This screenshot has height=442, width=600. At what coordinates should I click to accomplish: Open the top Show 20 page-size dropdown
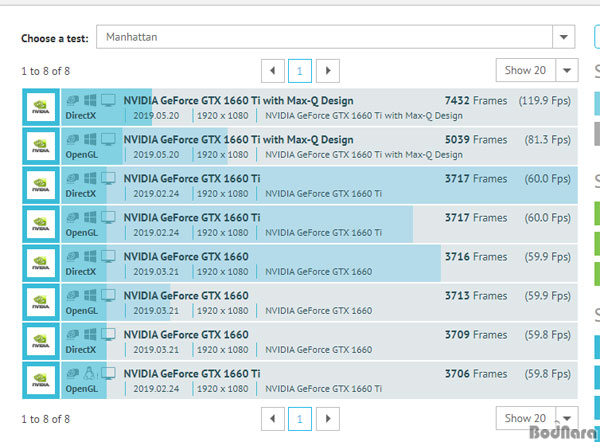point(537,70)
